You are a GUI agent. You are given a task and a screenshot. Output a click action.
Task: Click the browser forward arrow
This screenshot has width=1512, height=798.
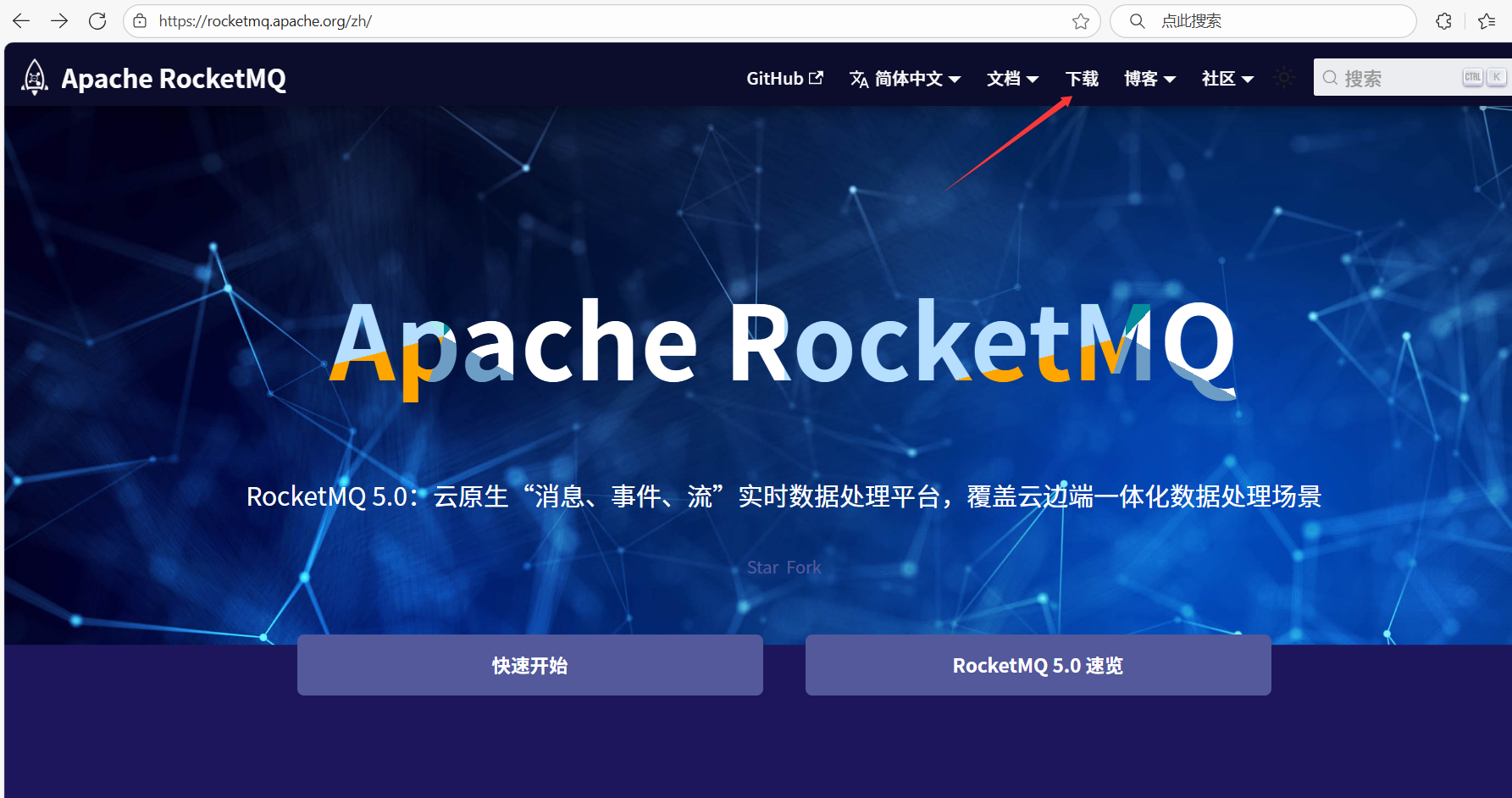point(59,21)
